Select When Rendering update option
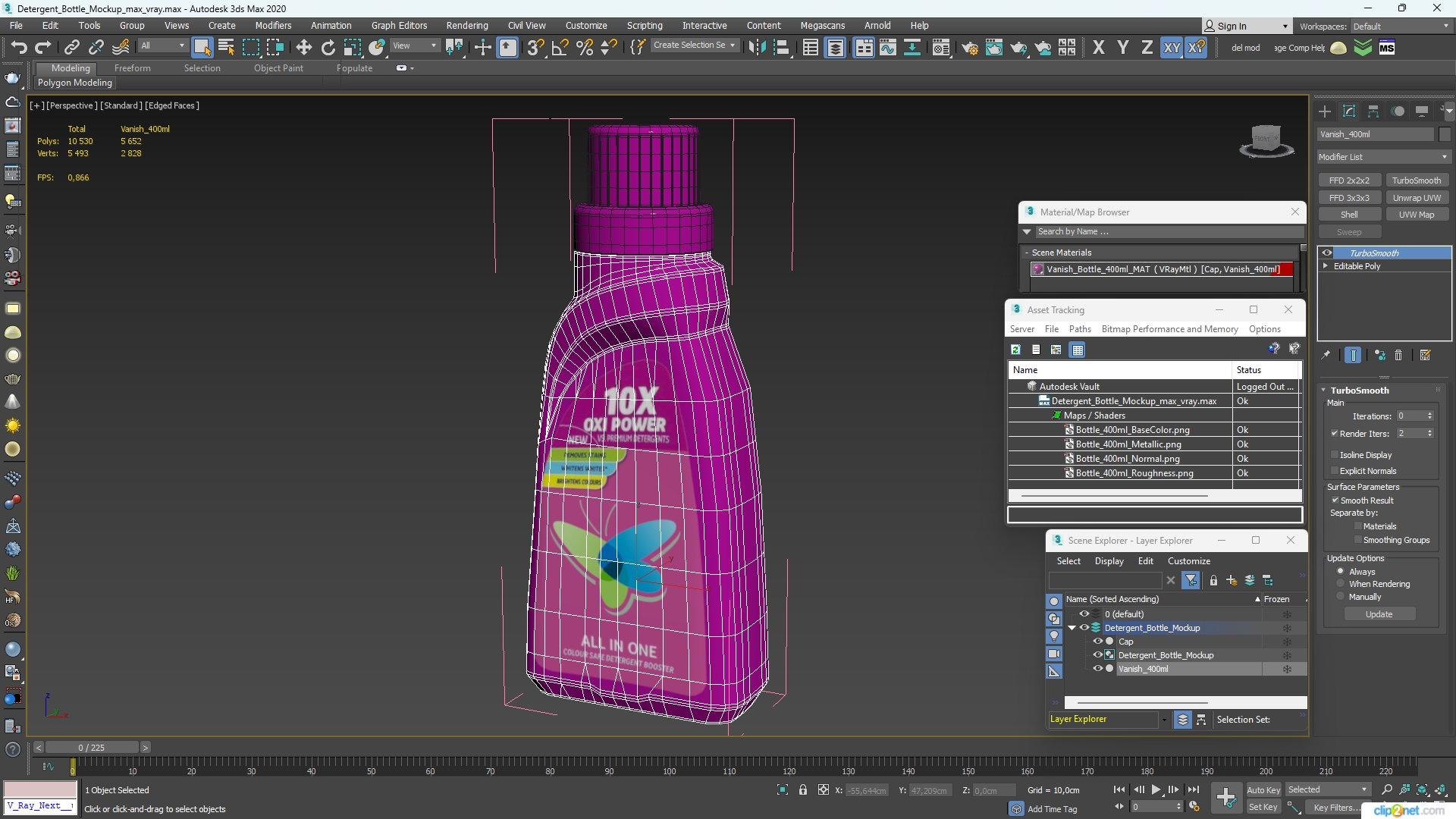Image resolution: width=1456 pixels, height=819 pixels. click(1341, 584)
